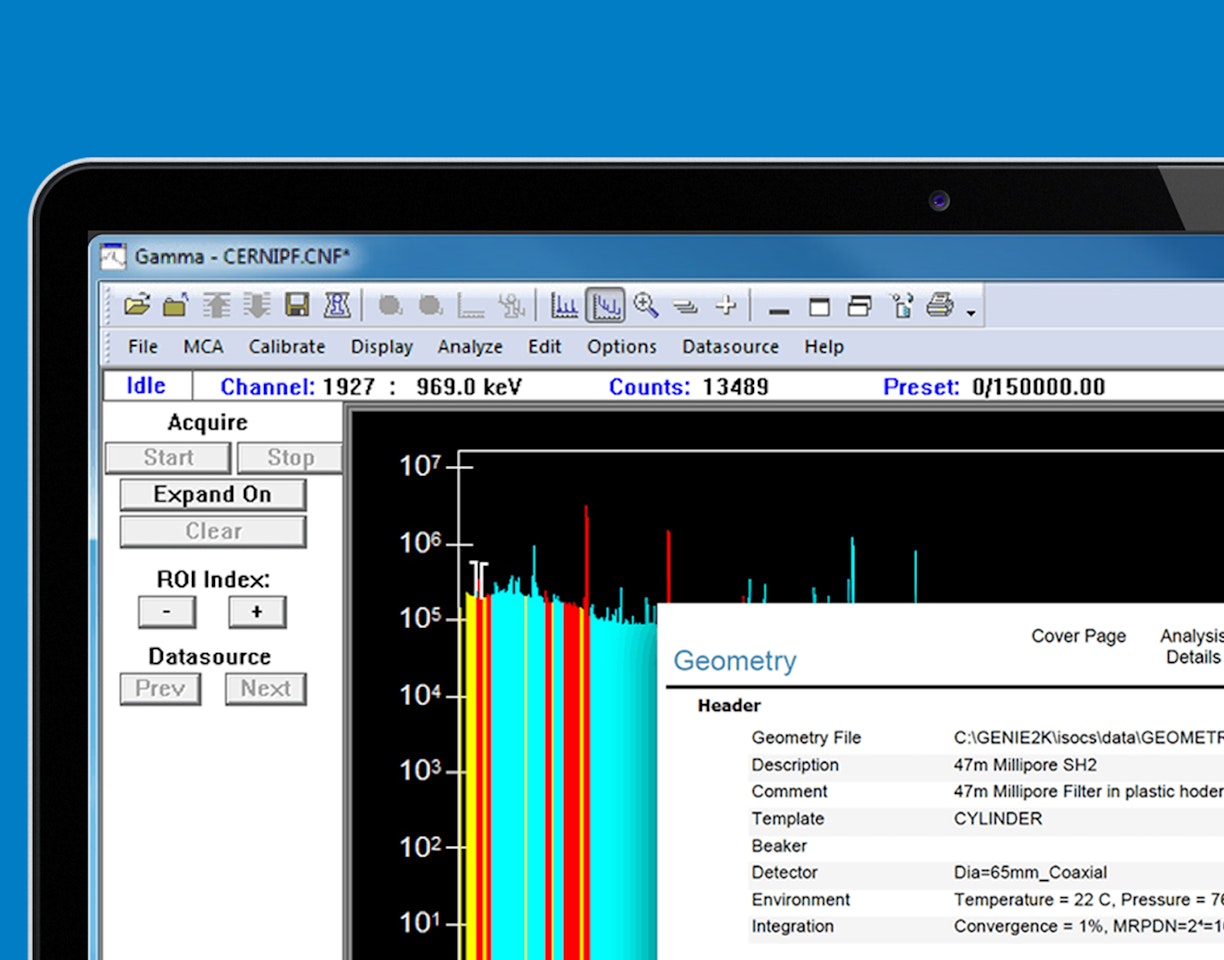
Task: Click the Acquire Start button
Action: (168, 458)
